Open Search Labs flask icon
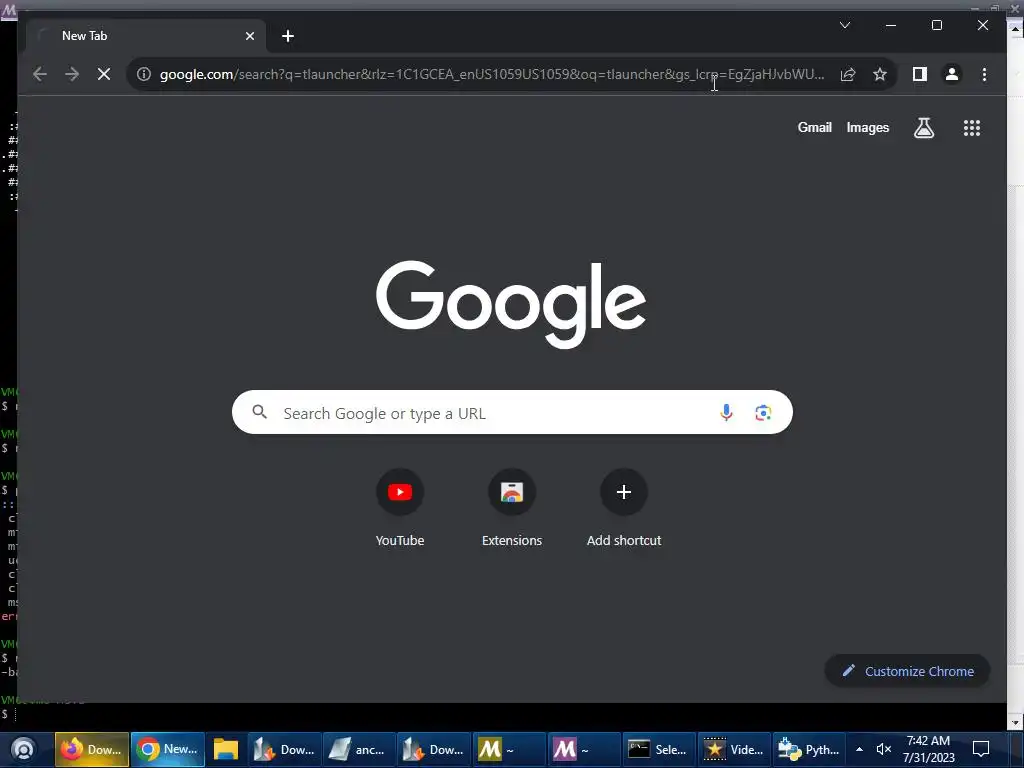Viewport: 1024px width, 768px height. tap(923, 128)
